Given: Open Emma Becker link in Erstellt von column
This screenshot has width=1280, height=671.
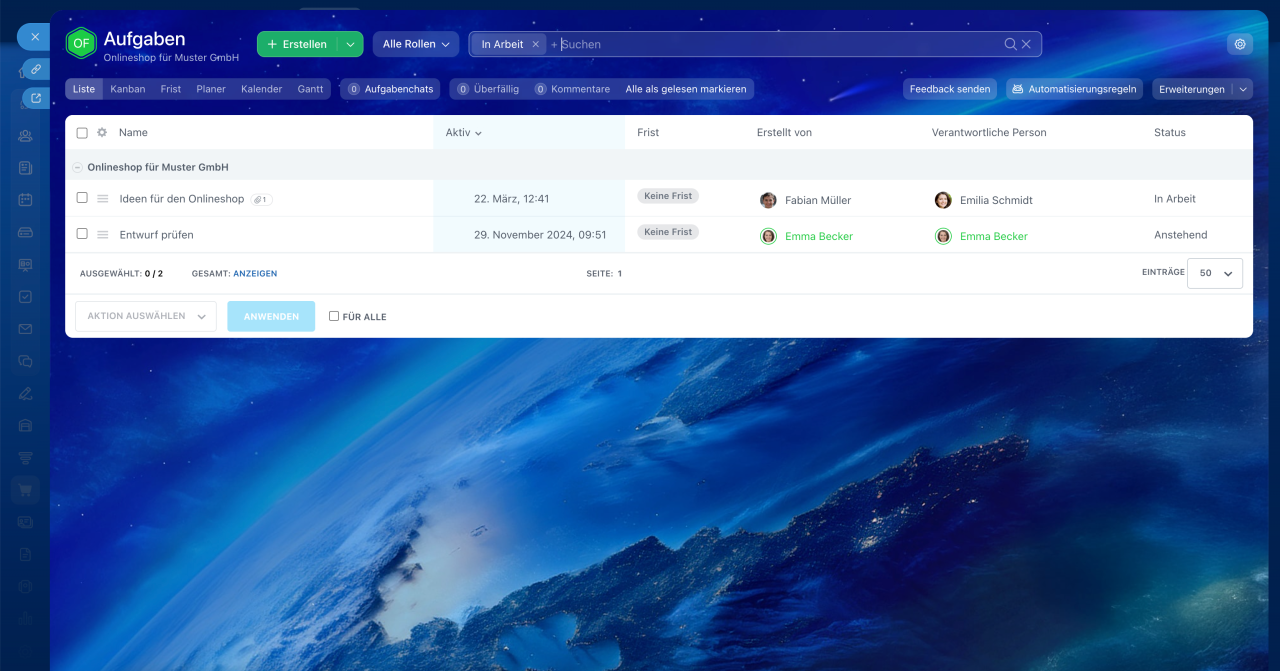Looking at the screenshot, I should pos(819,237).
